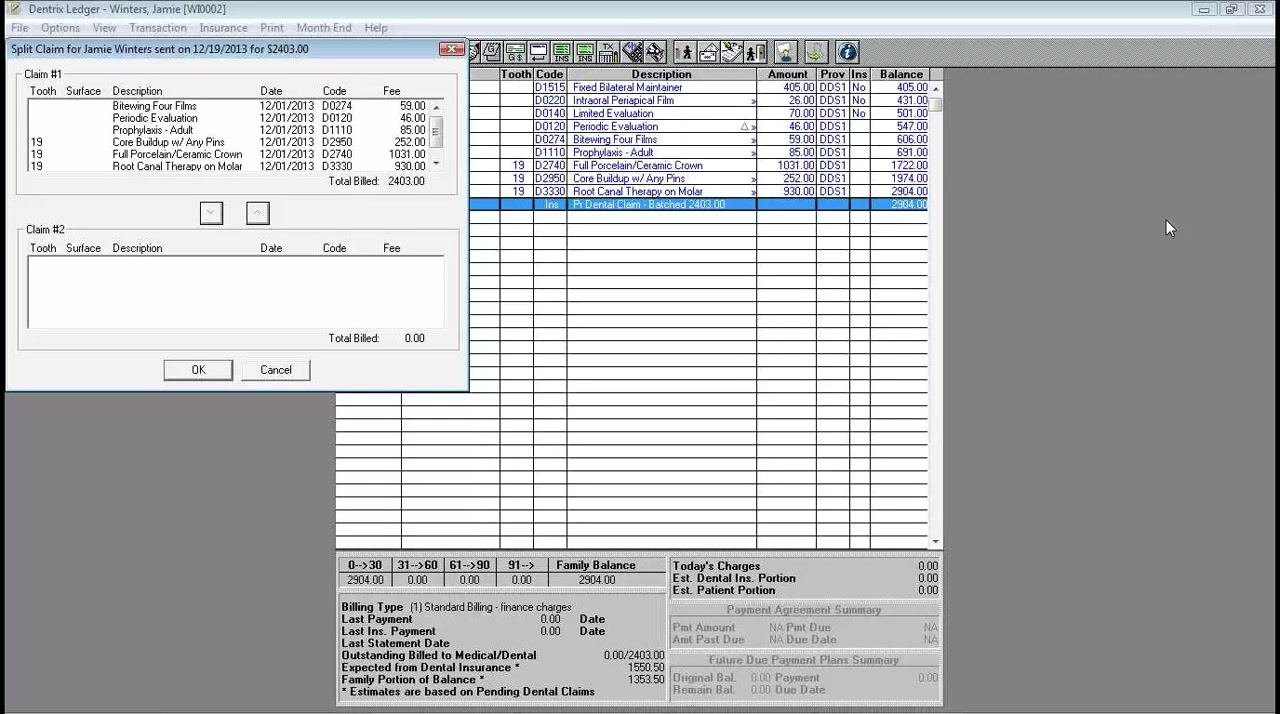This screenshot has width=1280, height=714.
Task: Select Bitewing Four Films in Claim #1 list
Action: [228, 106]
